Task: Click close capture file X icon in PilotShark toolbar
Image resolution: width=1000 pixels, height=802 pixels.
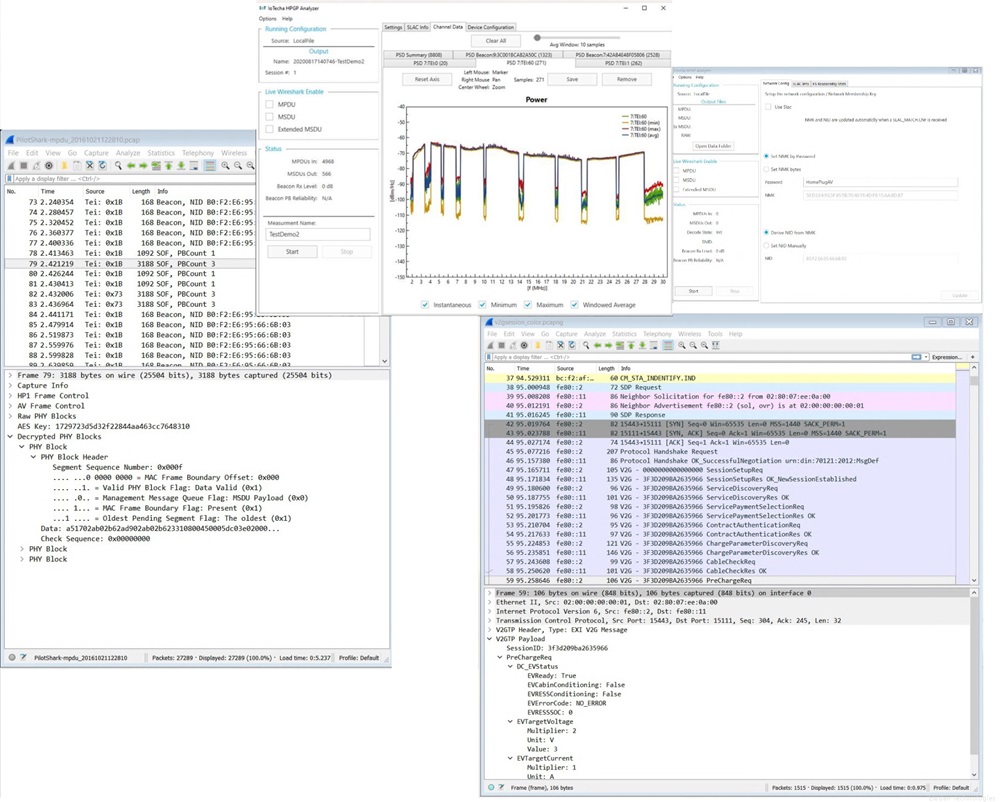Action: 90,166
